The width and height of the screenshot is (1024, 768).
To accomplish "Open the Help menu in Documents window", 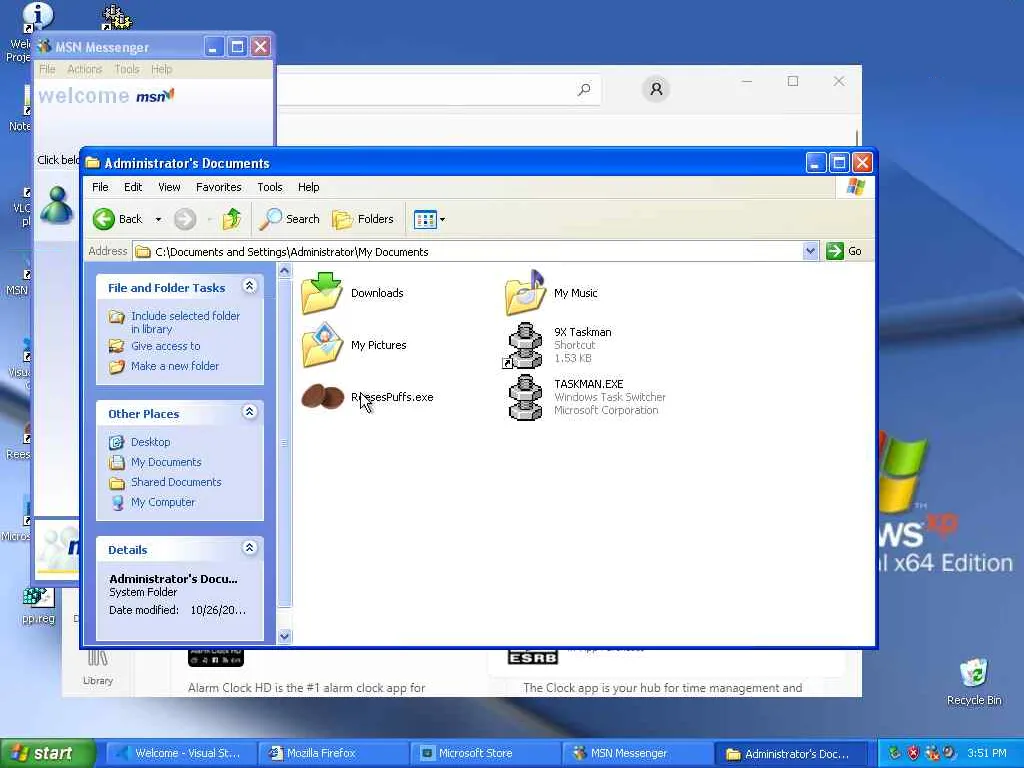I will point(308,187).
